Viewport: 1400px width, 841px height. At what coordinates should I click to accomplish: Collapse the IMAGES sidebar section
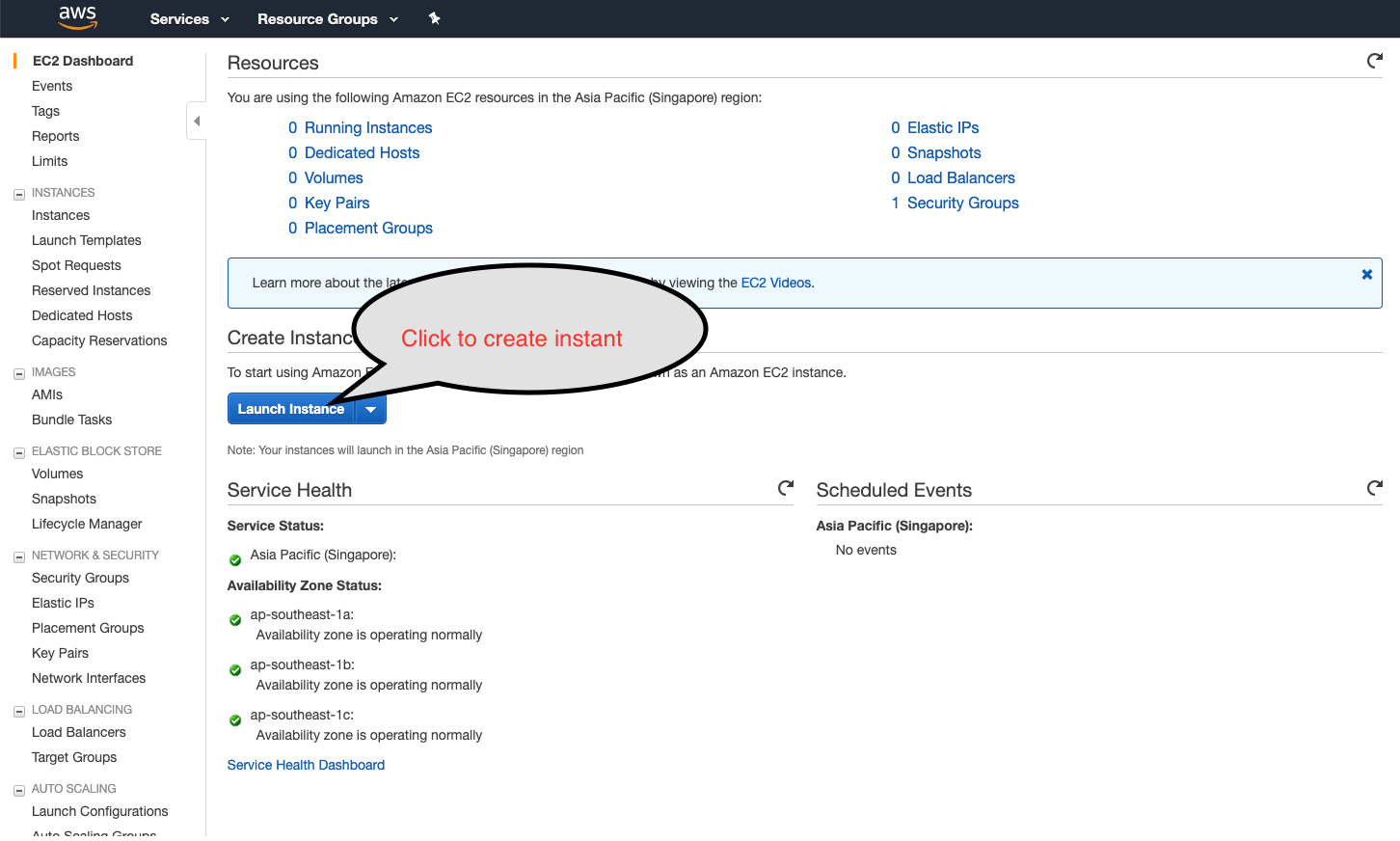coord(19,373)
